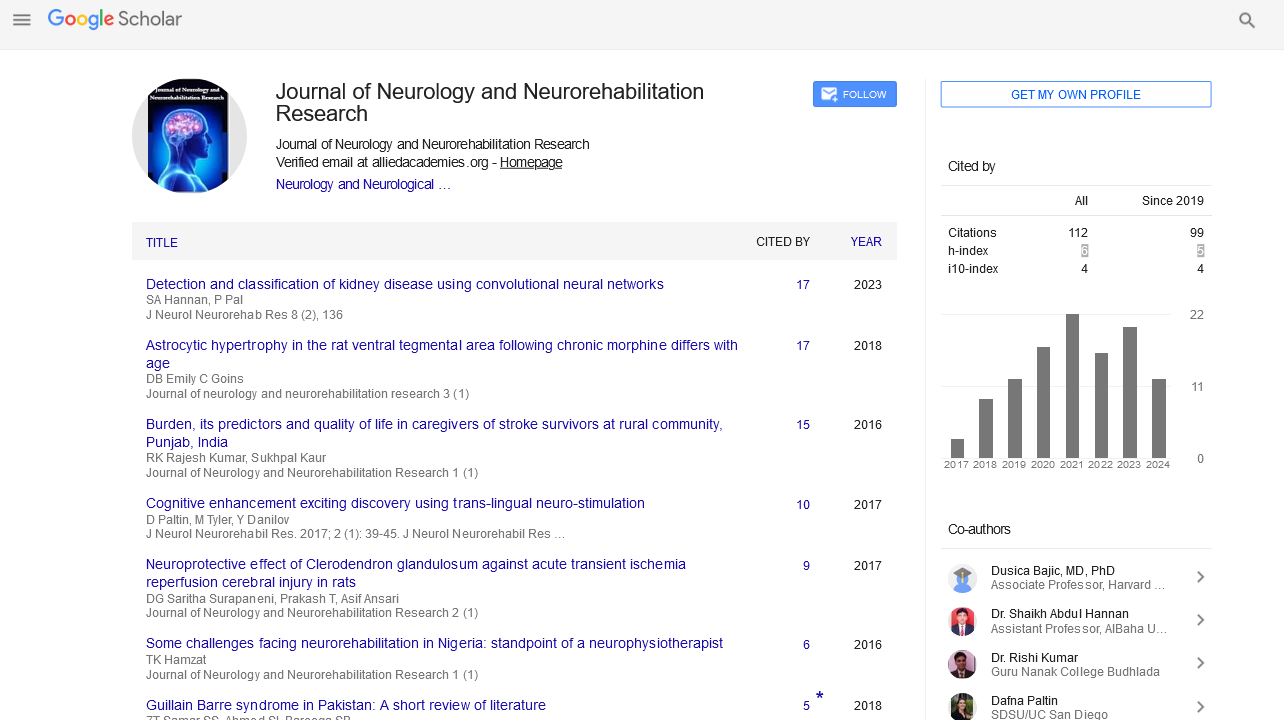1284x720 pixels.
Task: Click Dusica Bajic avatar icon
Action: [962, 578]
